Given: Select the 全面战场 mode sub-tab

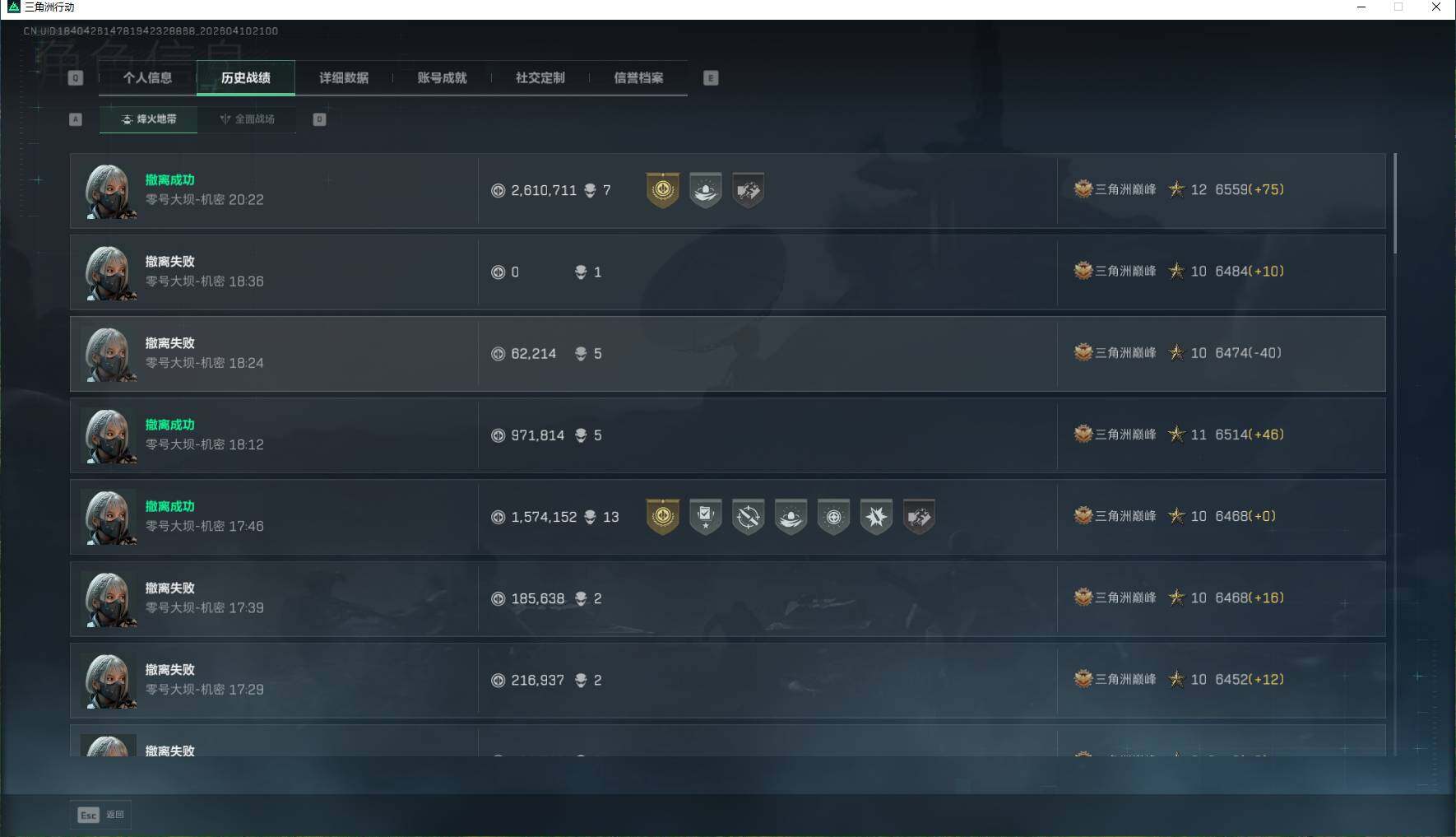Looking at the screenshot, I should pyautogui.click(x=247, y=119).
